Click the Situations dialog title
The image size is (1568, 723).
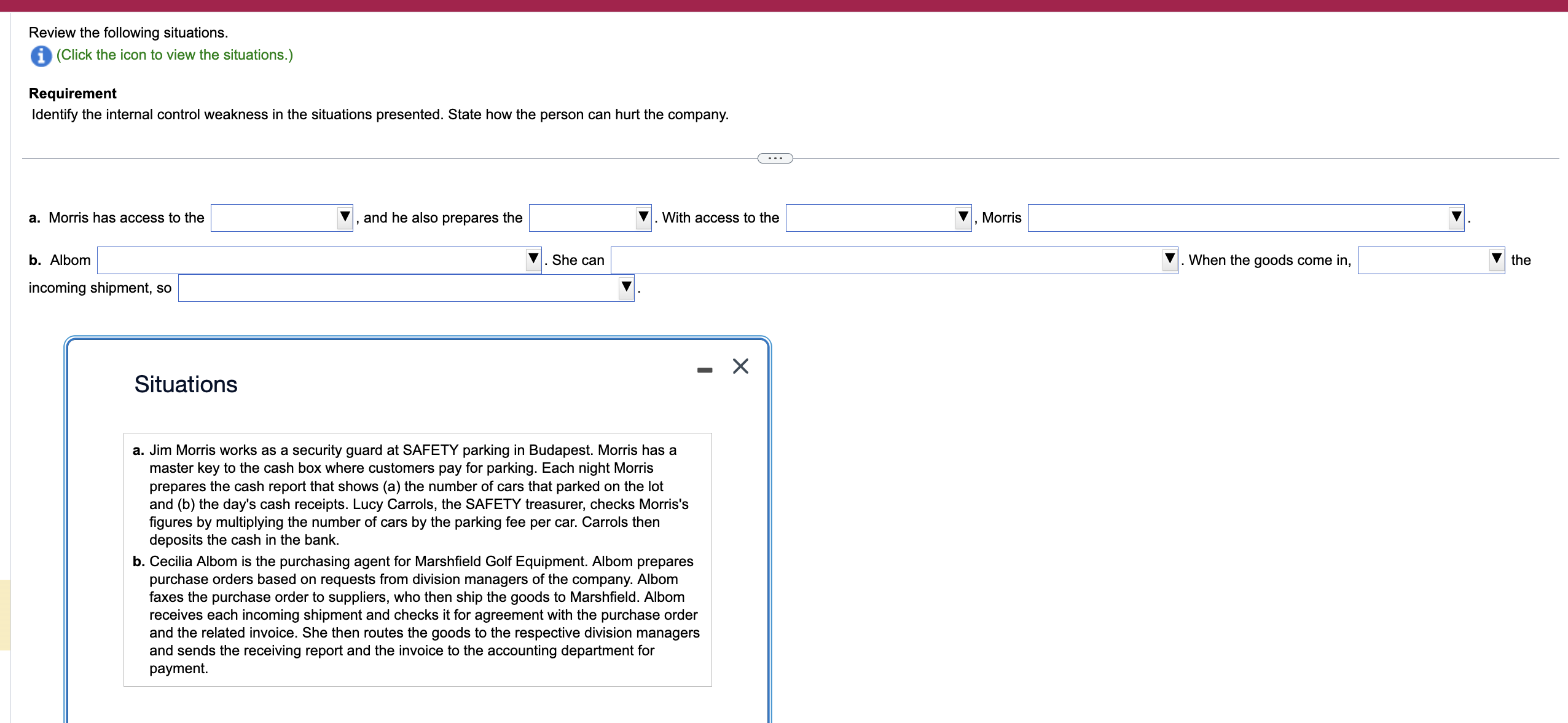pyautogui.click(x=186, y=384)
